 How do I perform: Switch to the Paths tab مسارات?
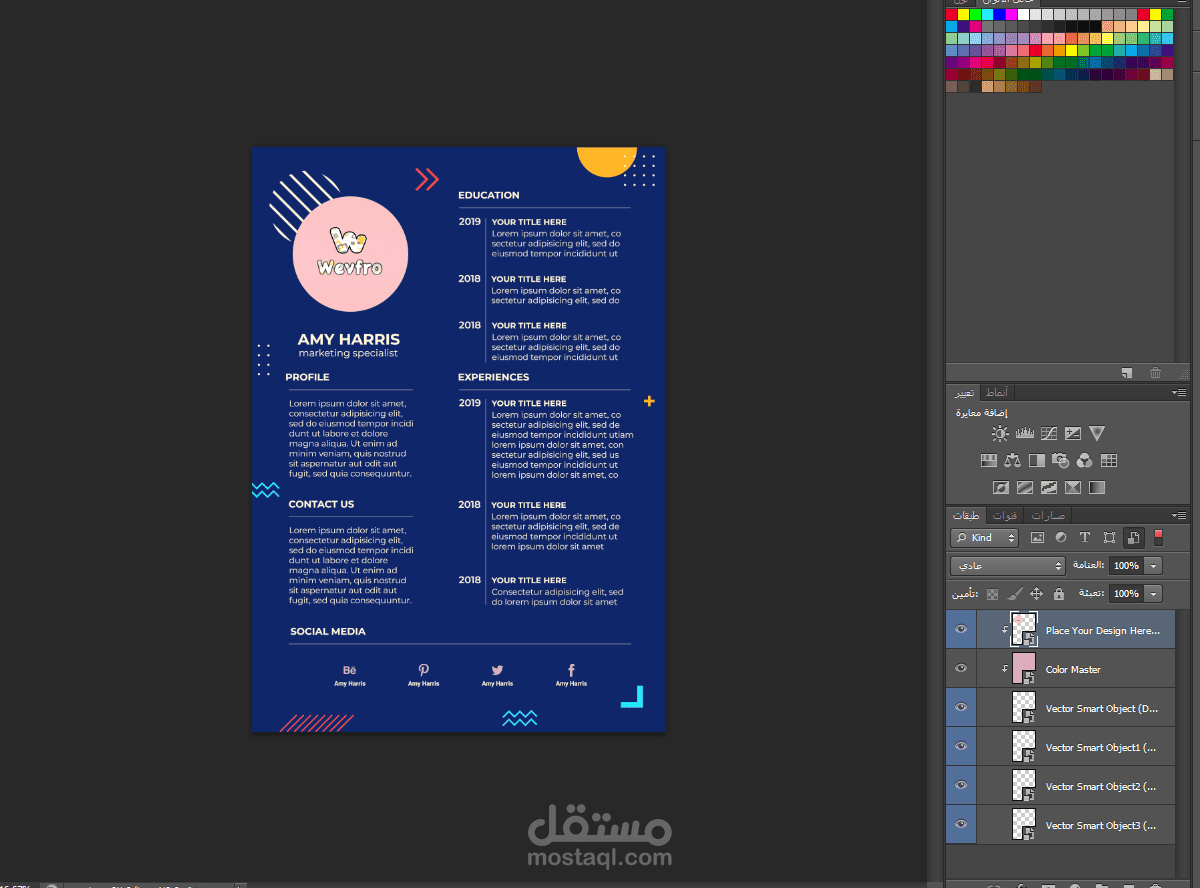tap(1048, 515)
